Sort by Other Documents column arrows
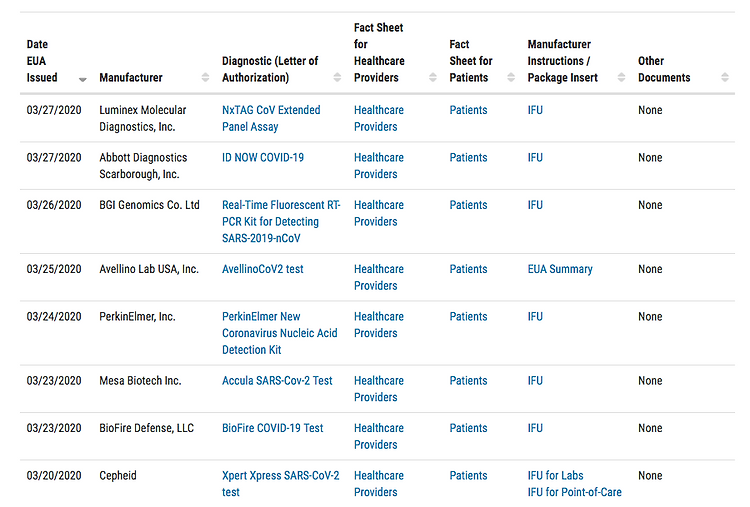 coord(725,77)
